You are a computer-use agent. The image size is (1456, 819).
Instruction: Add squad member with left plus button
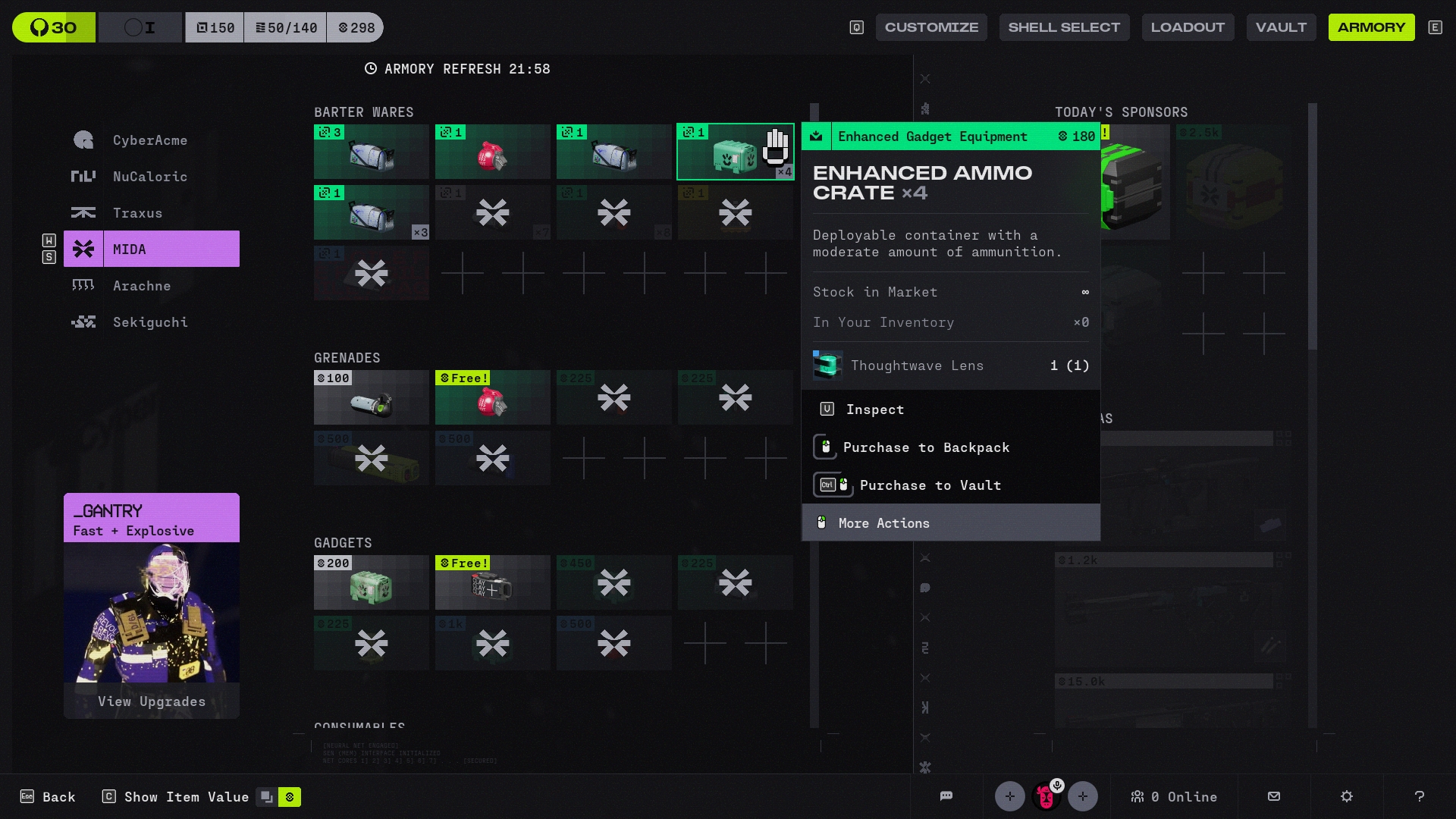tap(1009, 796)
